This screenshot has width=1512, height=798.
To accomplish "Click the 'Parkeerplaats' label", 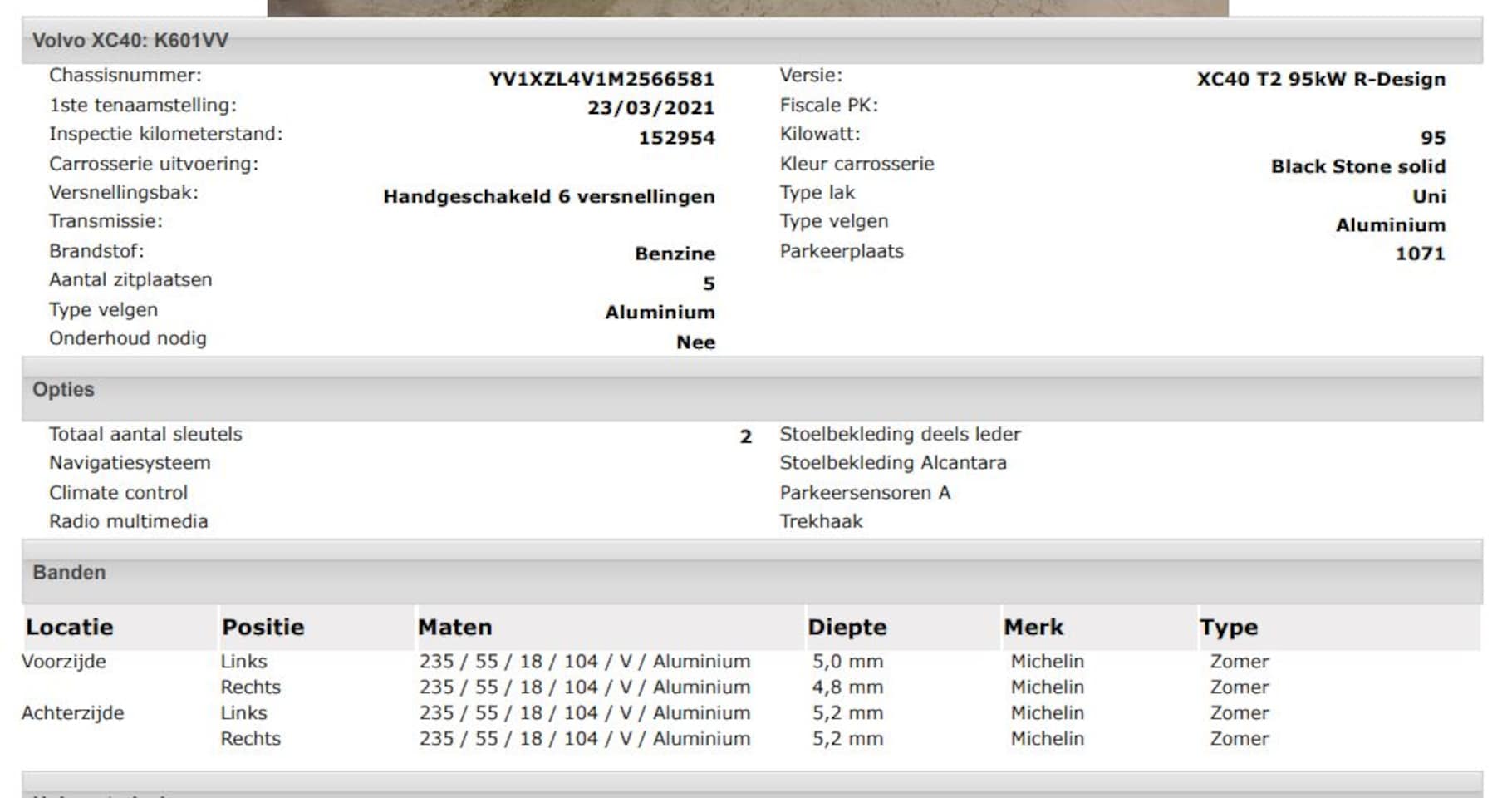I will click(842, 251).
